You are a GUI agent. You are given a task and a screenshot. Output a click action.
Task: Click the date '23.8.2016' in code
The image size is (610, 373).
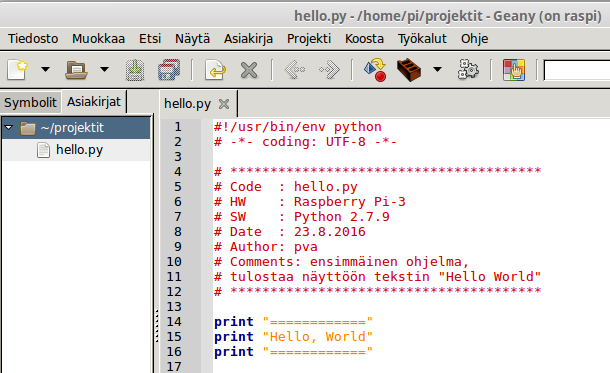330,231
